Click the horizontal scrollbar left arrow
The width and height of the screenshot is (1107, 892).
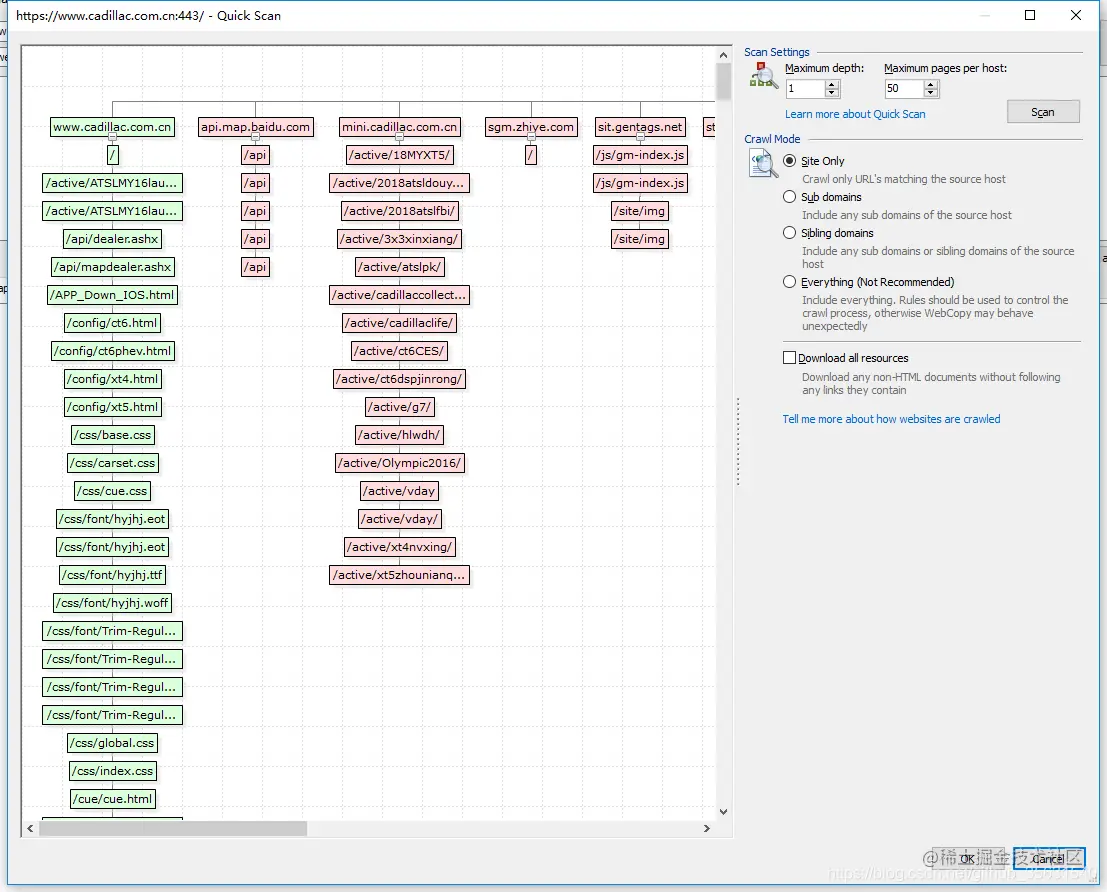tap(30, 828)
